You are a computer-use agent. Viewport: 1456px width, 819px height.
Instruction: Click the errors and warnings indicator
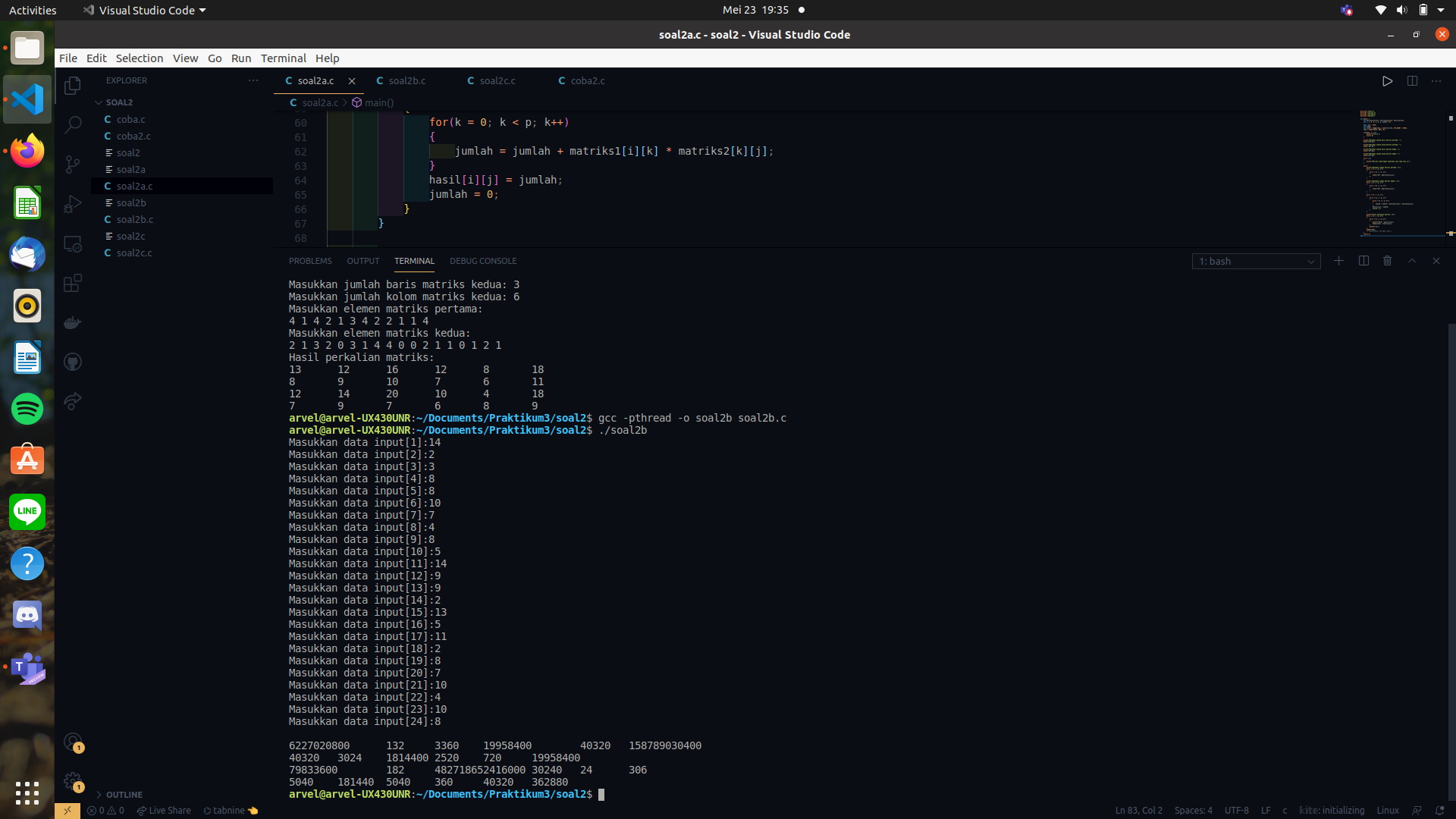point(105,810)
